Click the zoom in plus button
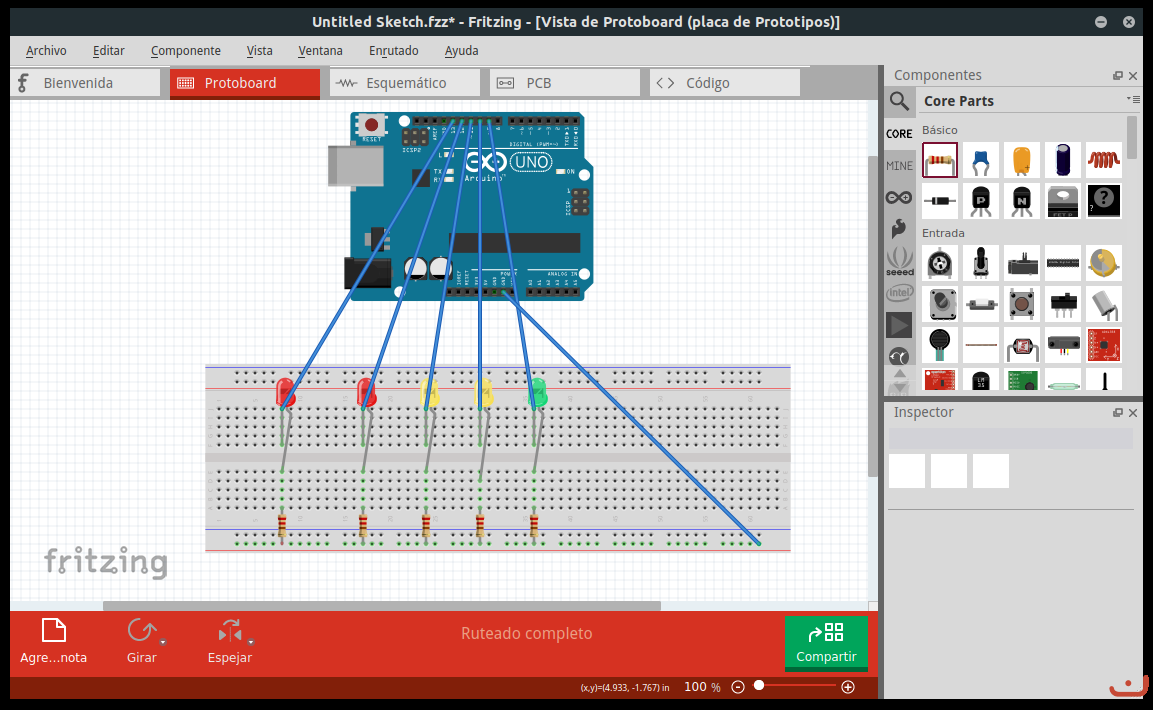This screenshot has width=1153, height=710. click(848, 687)
